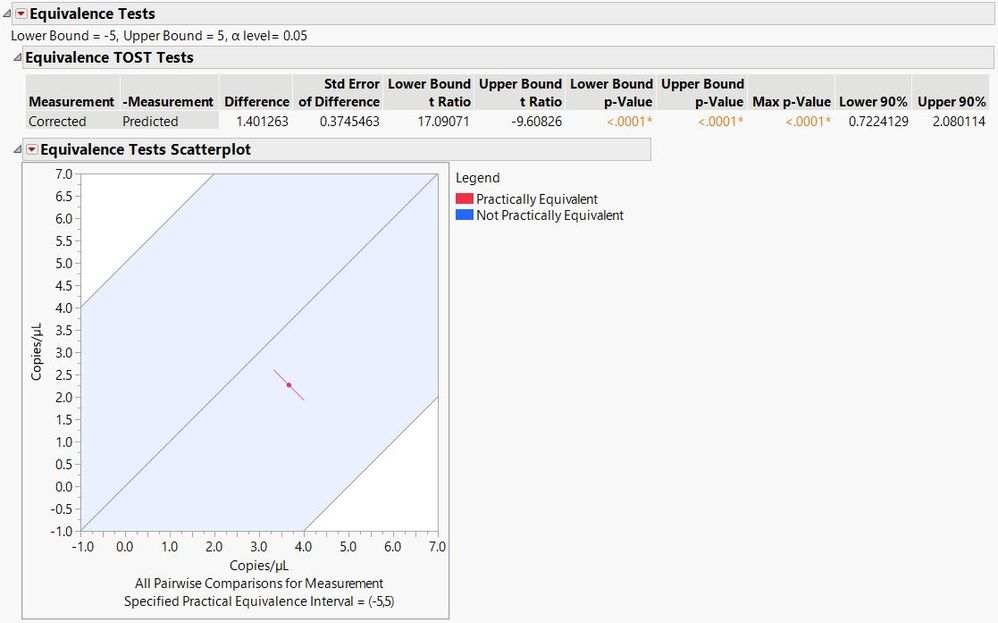Screen dimensions: 998x623
Task: Click the Lower Bound t Ratio header
Action: point(429,93)
